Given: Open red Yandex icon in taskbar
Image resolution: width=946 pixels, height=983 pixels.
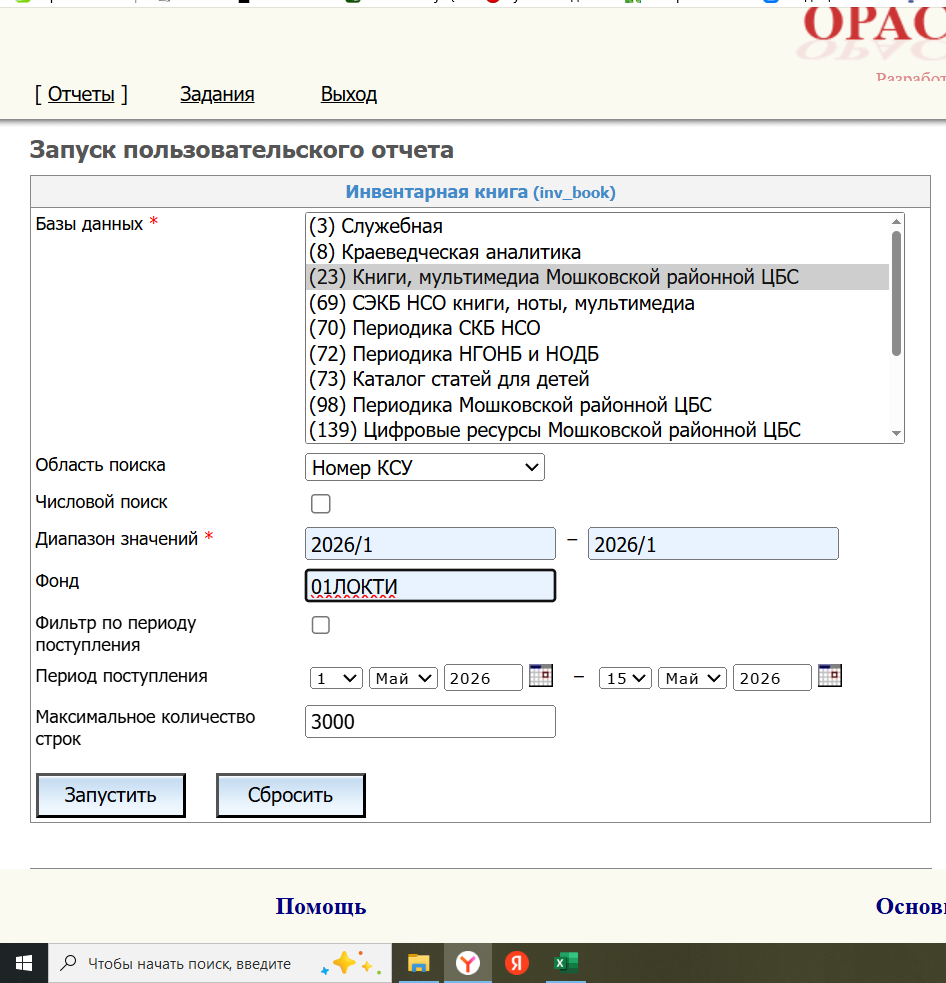Looking at the screenshot, I should tap(517, 963).
